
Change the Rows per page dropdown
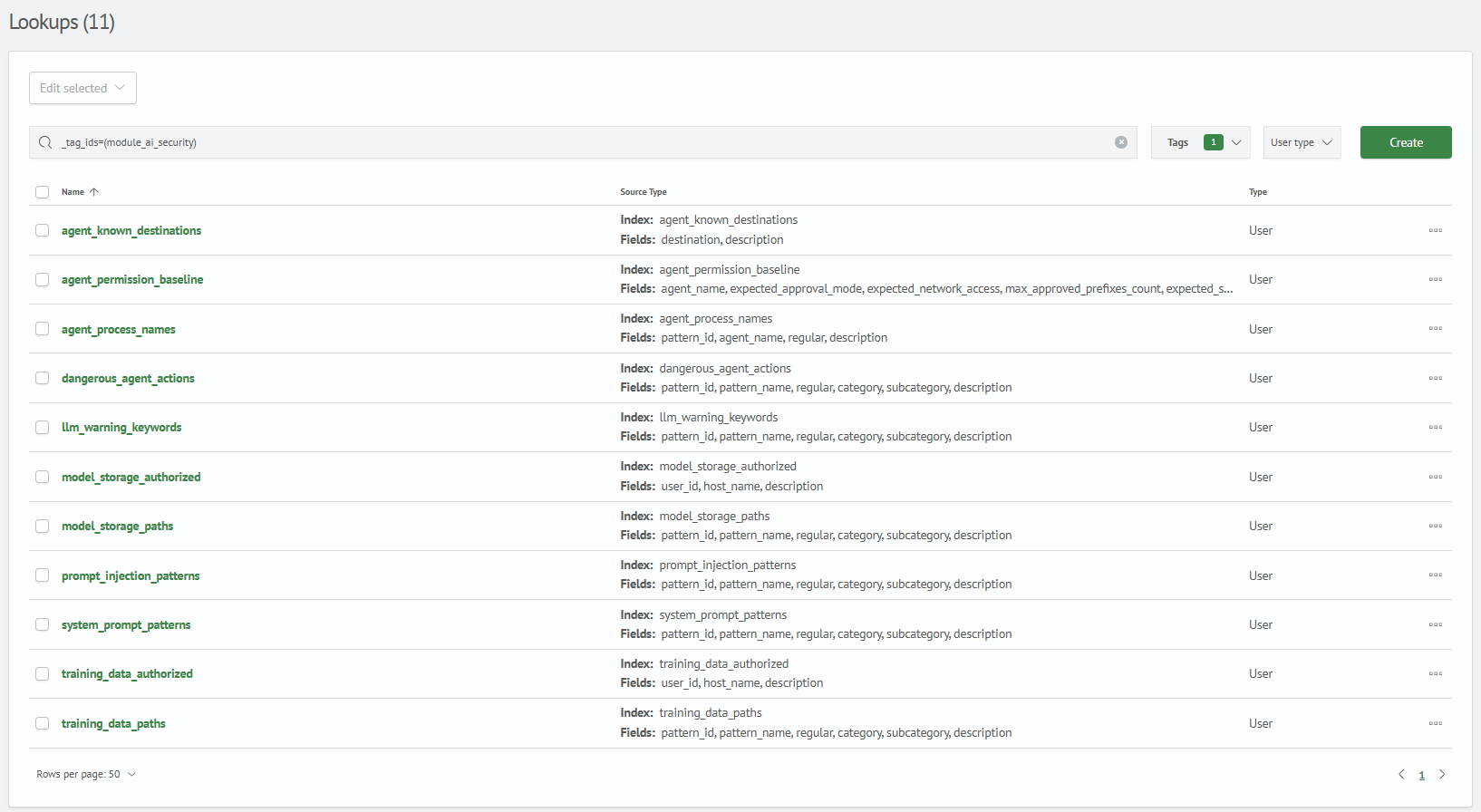[x=86, y=774]
